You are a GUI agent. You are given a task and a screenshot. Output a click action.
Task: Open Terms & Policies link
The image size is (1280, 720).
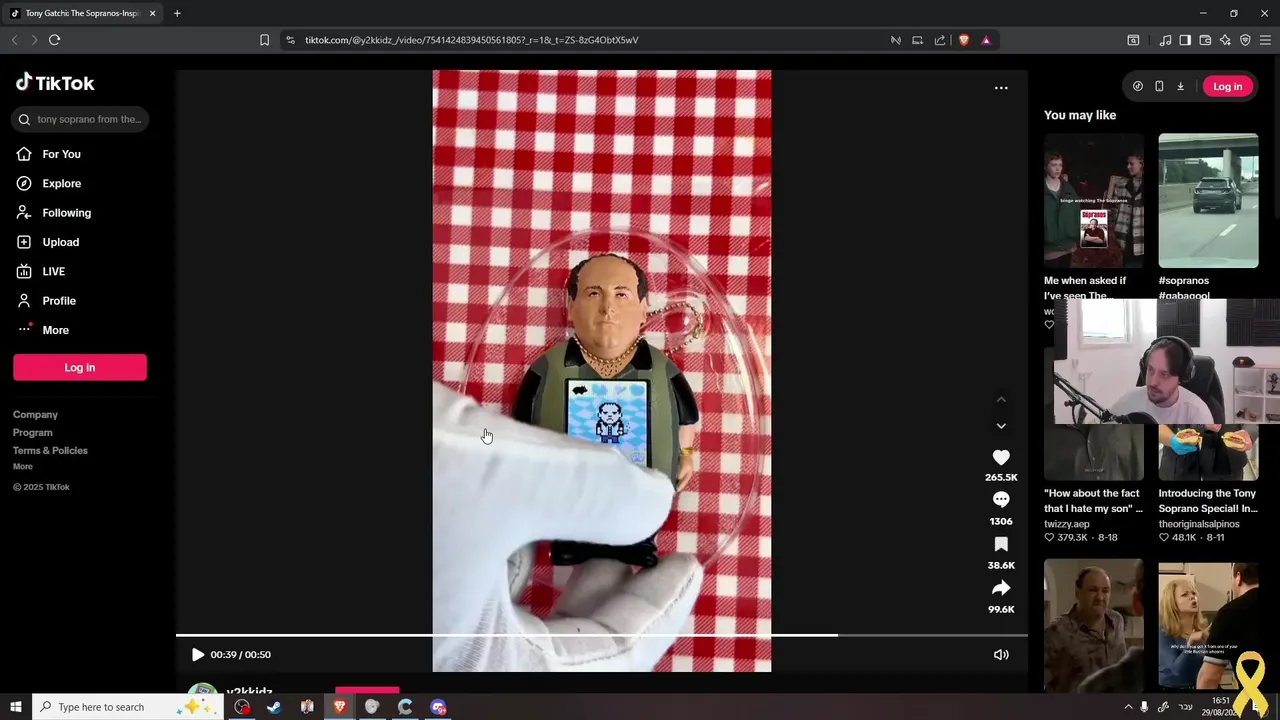point(50,450)
